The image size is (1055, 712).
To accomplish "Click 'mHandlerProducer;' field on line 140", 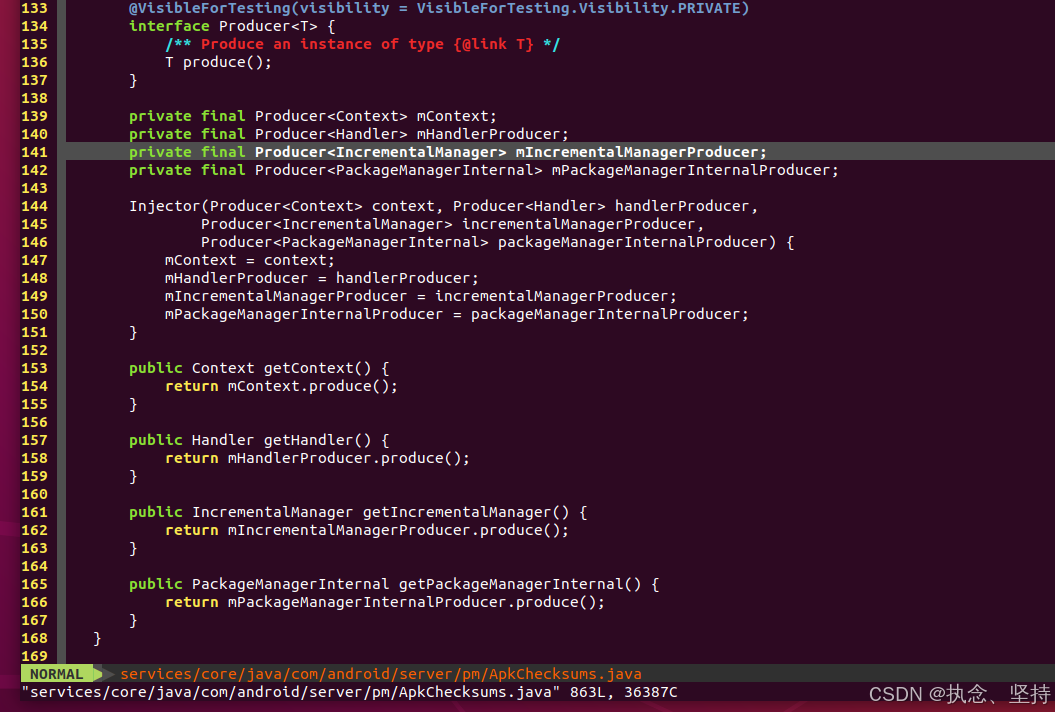I will coord(493,134).
